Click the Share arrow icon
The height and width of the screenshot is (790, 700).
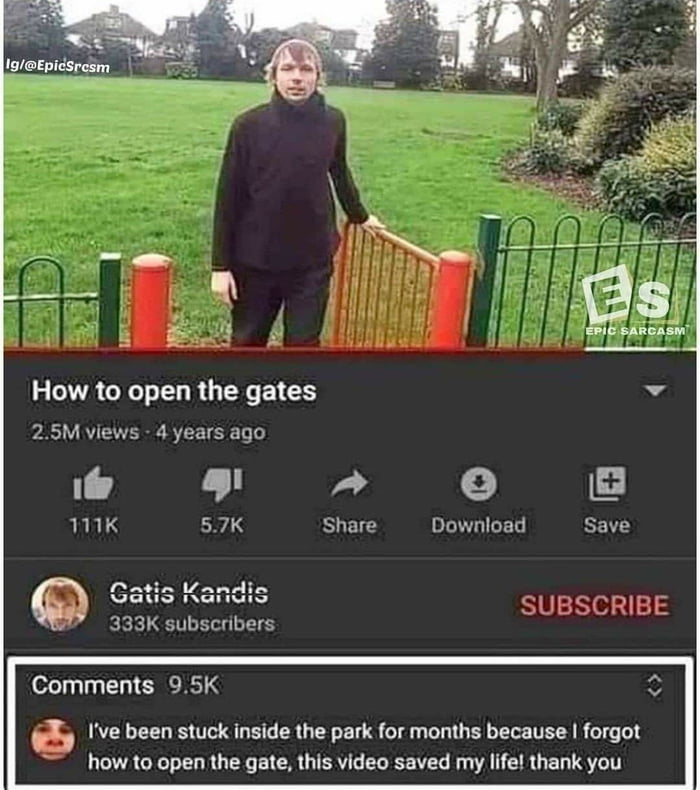pyautogui.click(x=349, y=484)
